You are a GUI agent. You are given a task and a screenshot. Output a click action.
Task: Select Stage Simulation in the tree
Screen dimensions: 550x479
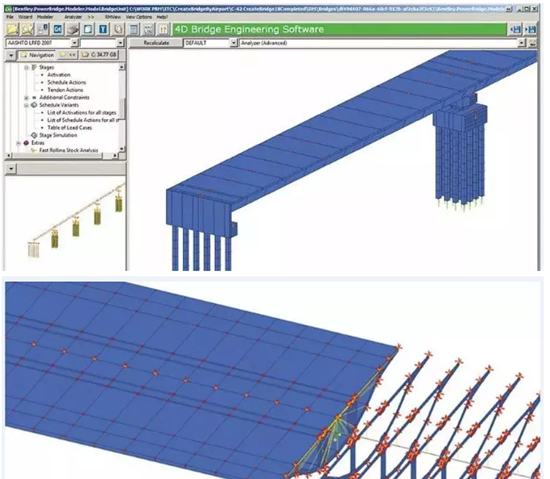58,135
